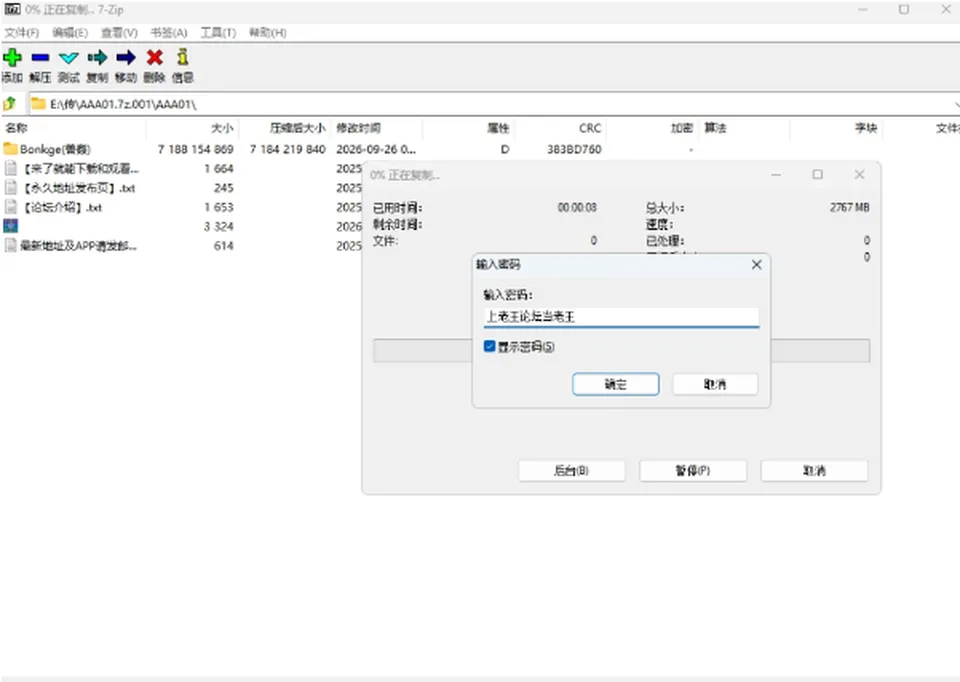Open the 帮助(H) help menu

point(268,32)
